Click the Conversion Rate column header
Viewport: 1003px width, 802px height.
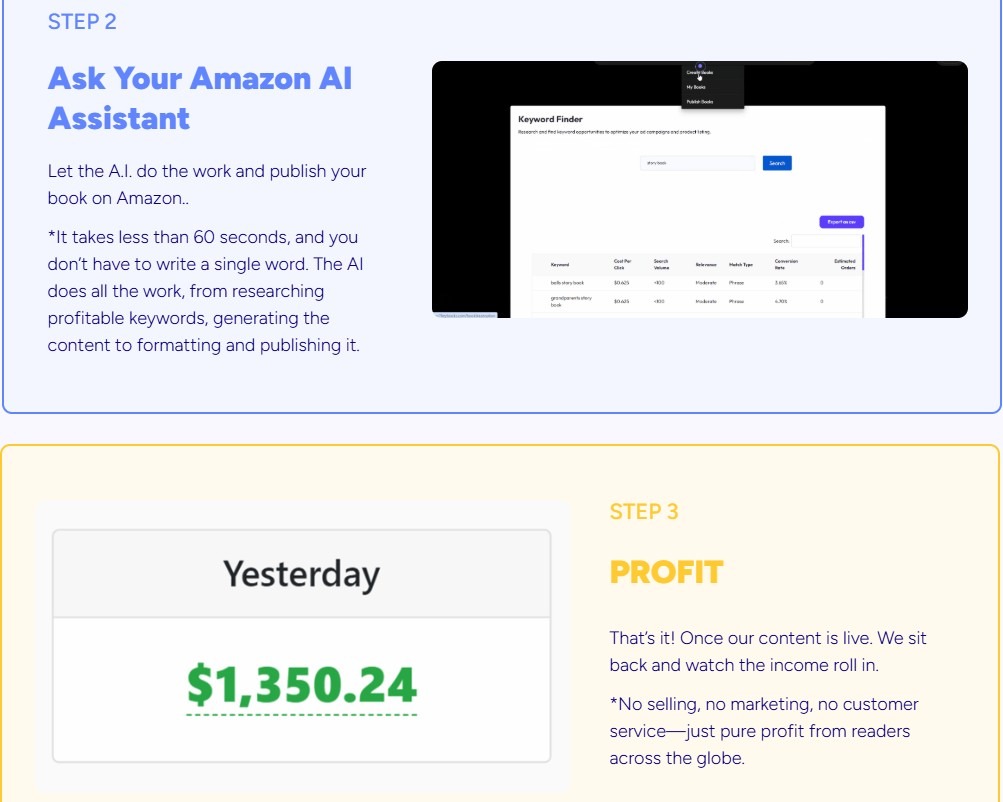(786, 265)
